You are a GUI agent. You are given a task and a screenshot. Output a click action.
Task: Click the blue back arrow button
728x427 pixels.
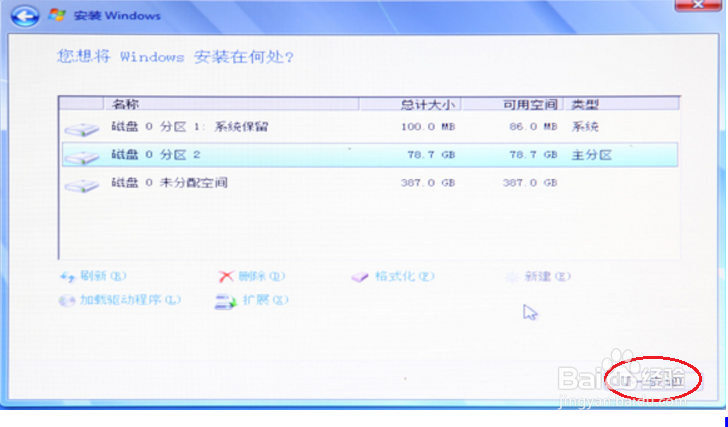(25, 17)
